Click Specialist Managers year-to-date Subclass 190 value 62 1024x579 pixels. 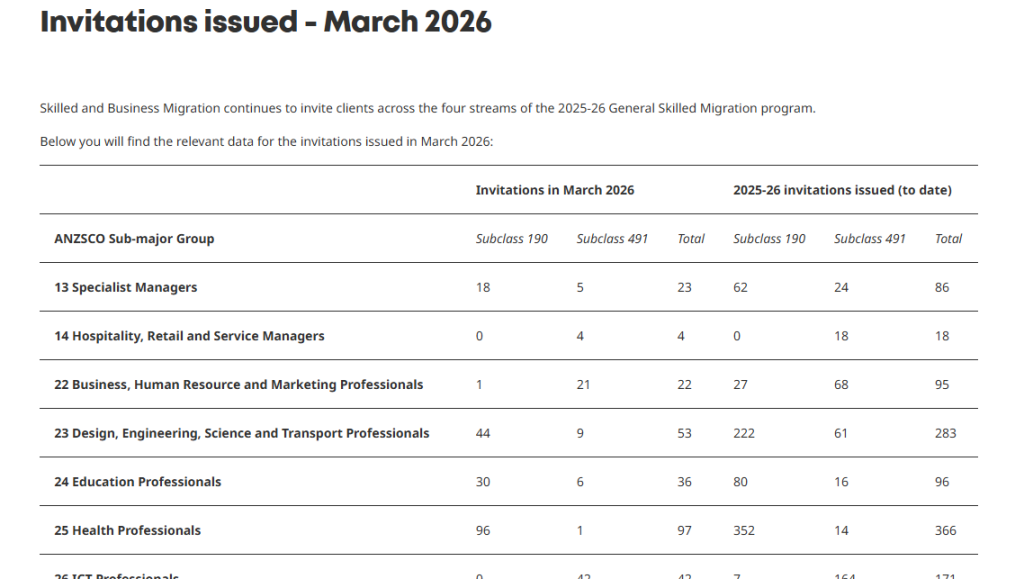[741, 288]
